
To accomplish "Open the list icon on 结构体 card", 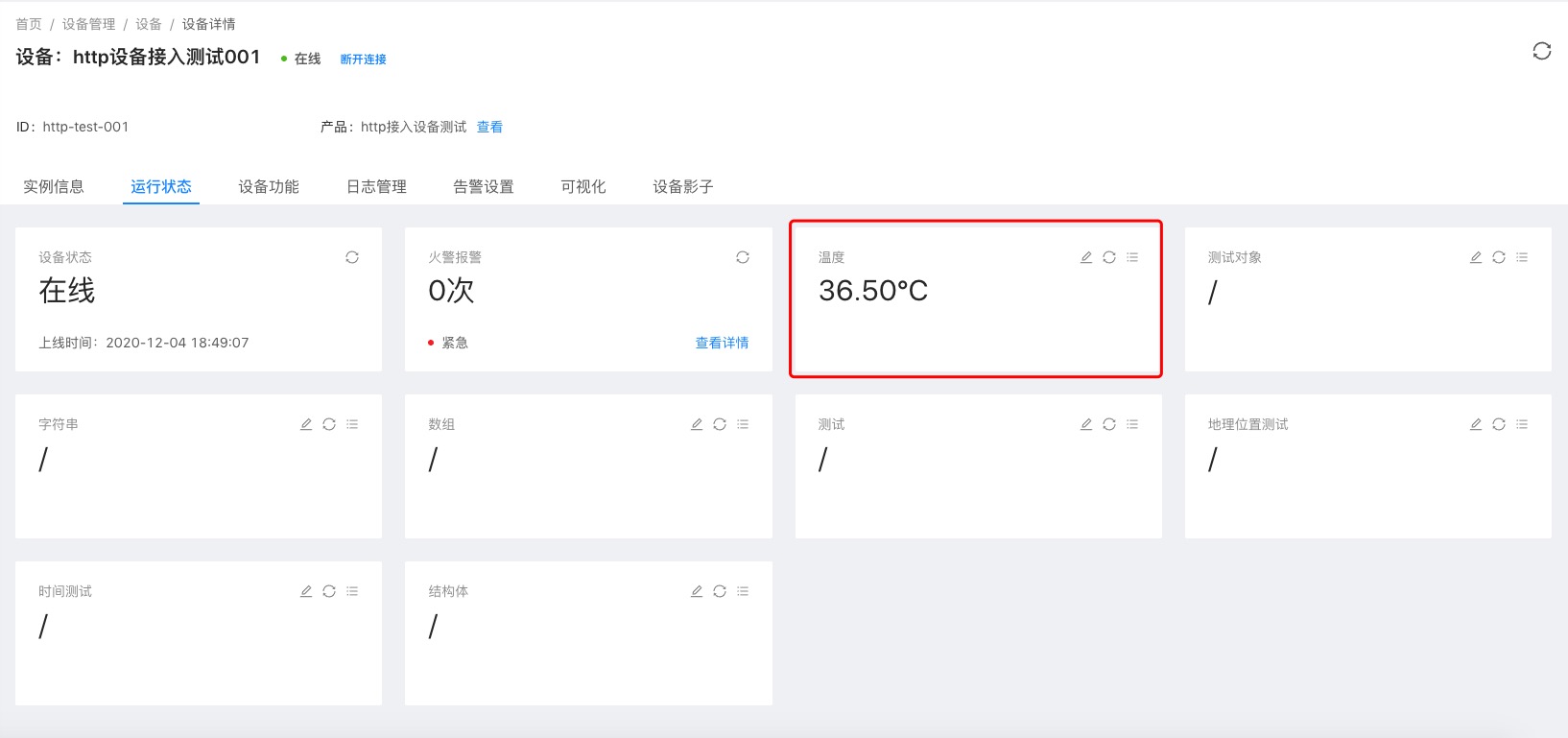I will (x=743, y=591).
